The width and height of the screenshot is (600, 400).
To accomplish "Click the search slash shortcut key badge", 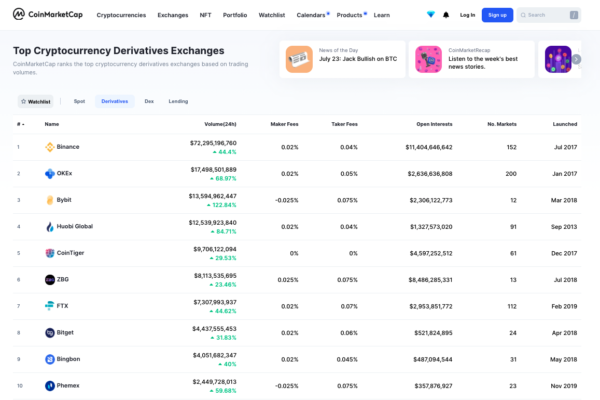I will pyautogui.click(x=574, y=15).
